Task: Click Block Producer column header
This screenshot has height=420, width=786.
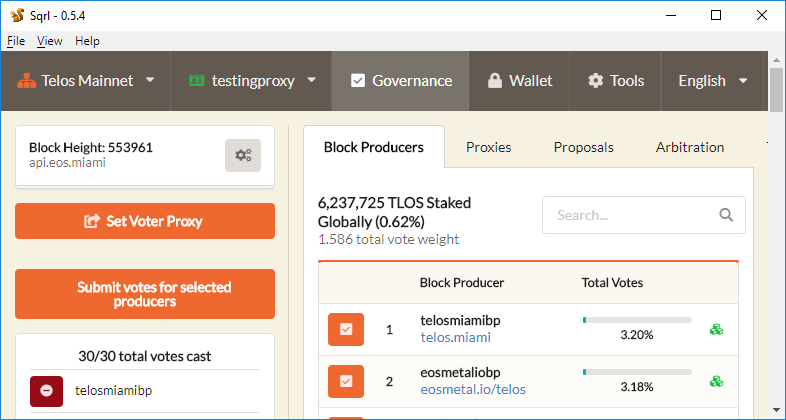Action: pos(462,283)
